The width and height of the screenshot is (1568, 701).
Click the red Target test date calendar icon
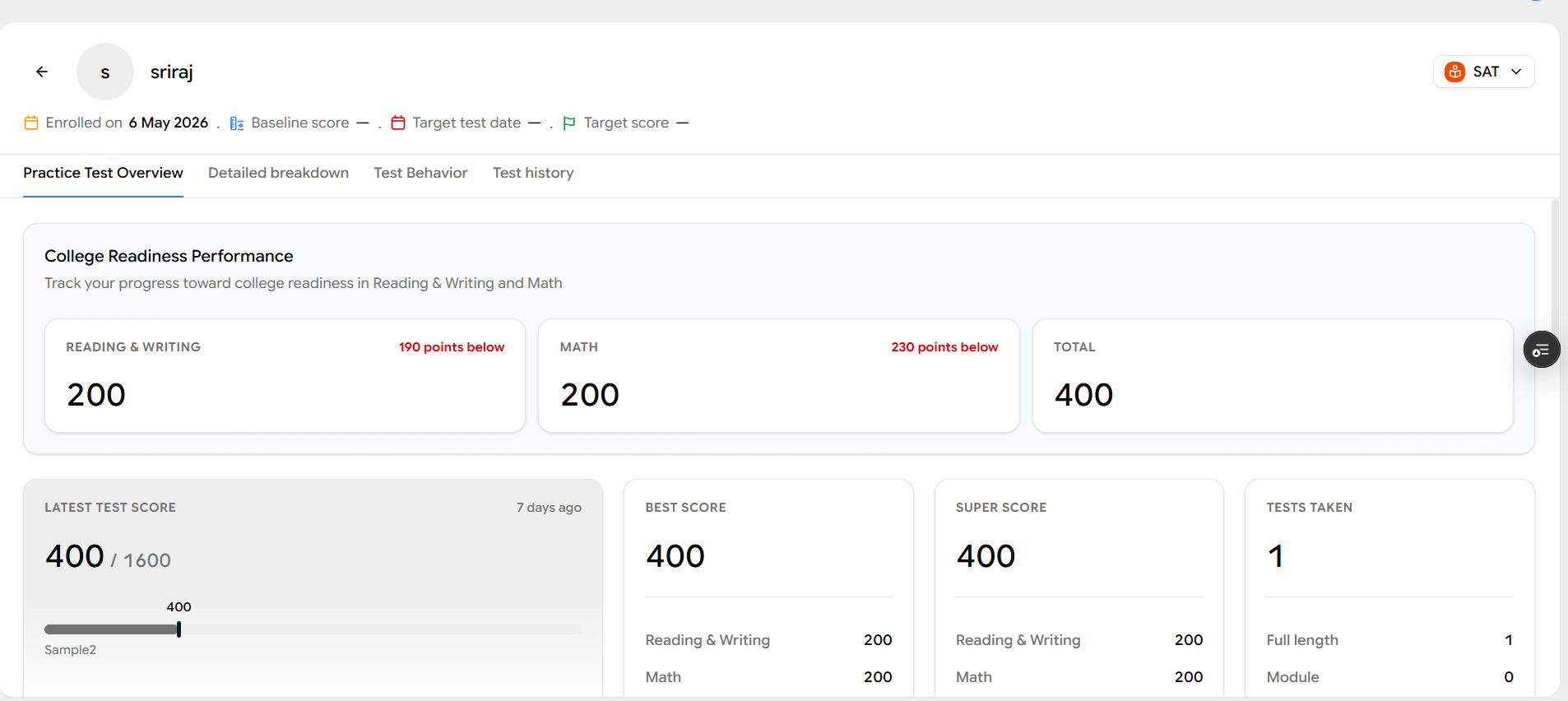click(398, 123)
